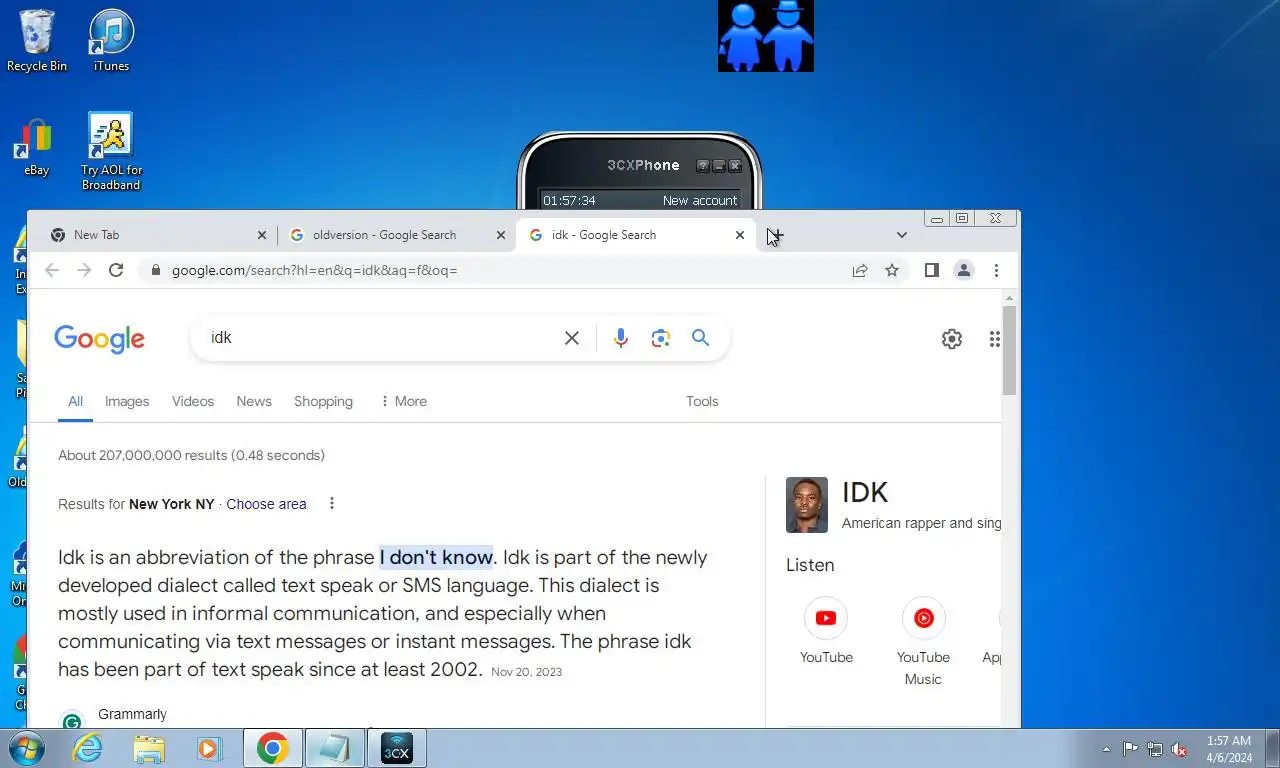Go back to previous page

click(52, 270)
